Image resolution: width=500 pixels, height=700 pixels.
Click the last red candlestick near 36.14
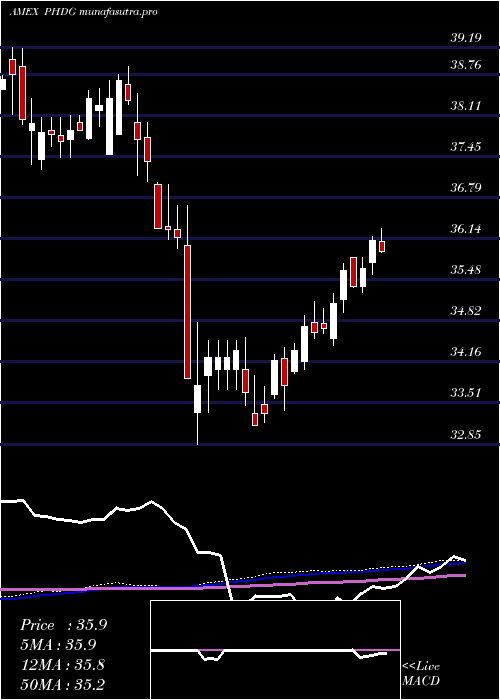(x=382, y=246)
